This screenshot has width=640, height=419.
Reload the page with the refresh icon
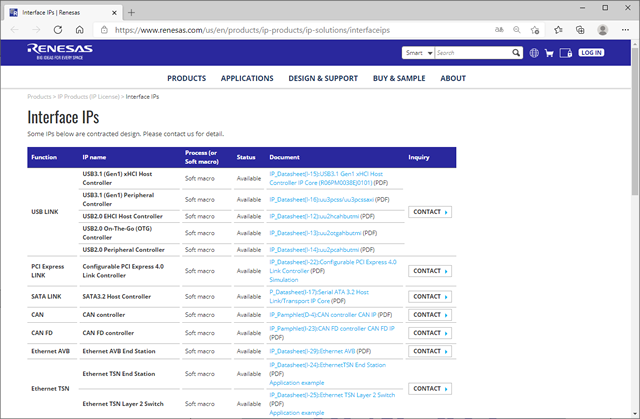click(58, 30)
